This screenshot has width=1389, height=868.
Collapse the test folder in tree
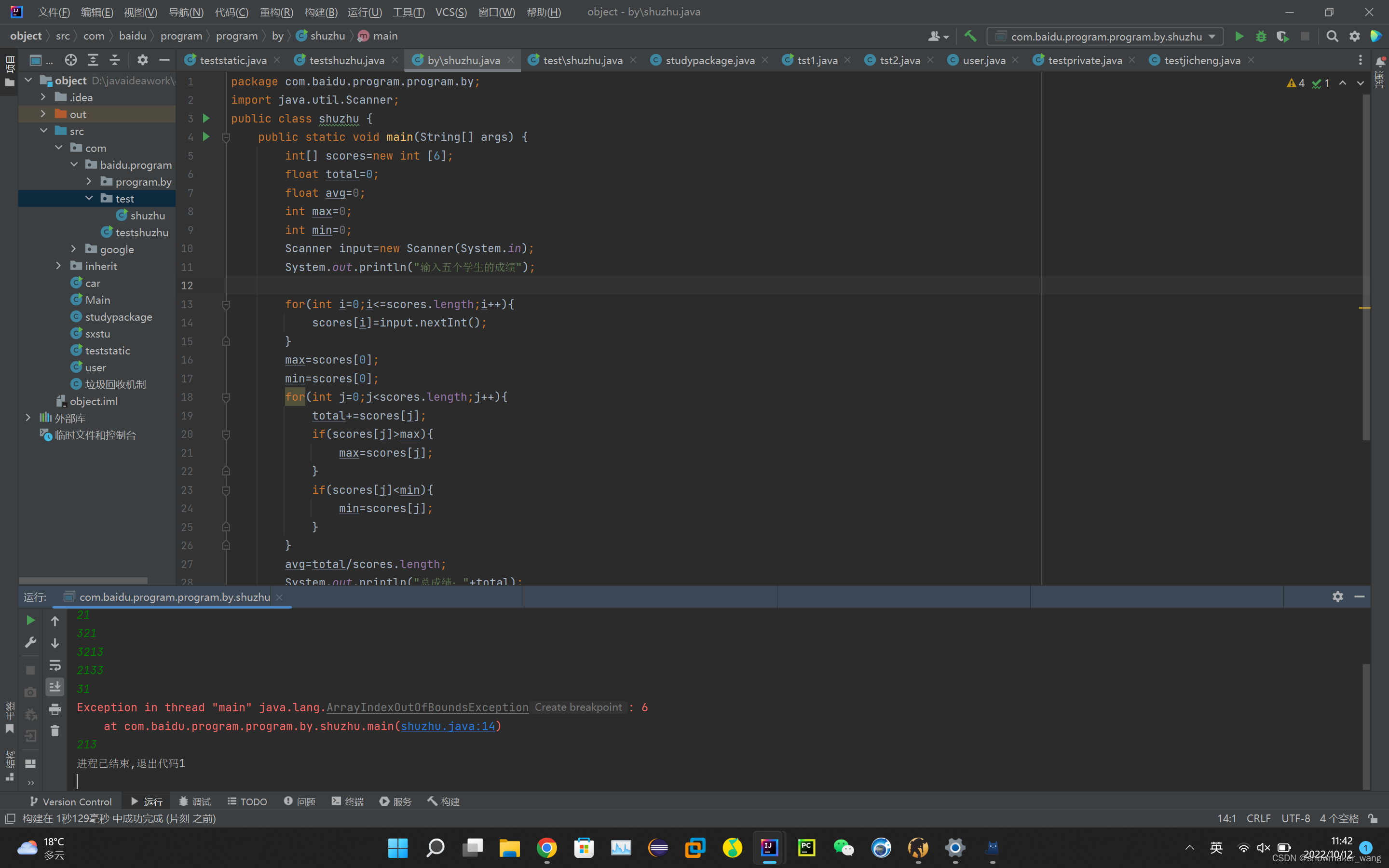(x=89, y=199)
